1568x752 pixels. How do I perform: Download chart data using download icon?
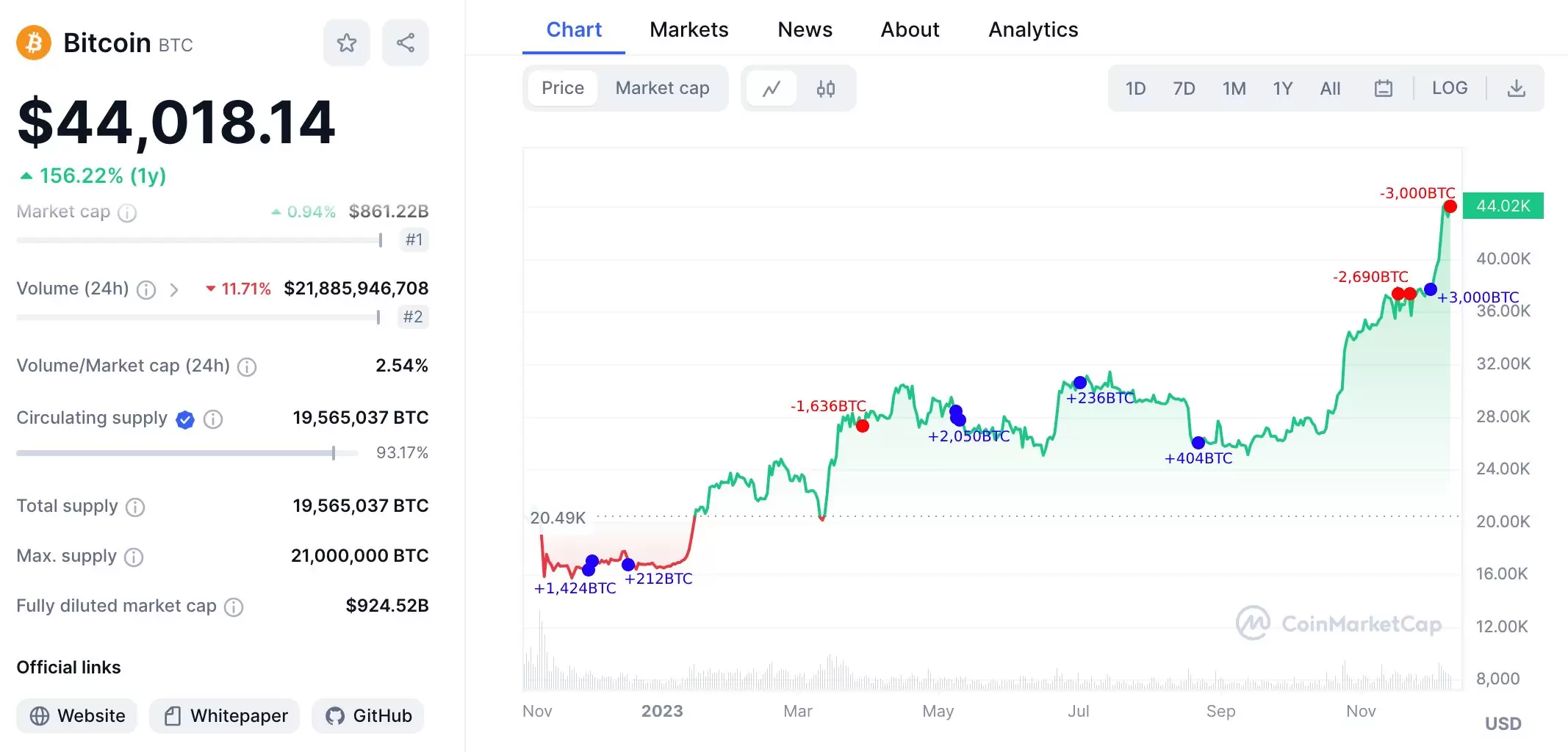click(x=1516, y=89)
